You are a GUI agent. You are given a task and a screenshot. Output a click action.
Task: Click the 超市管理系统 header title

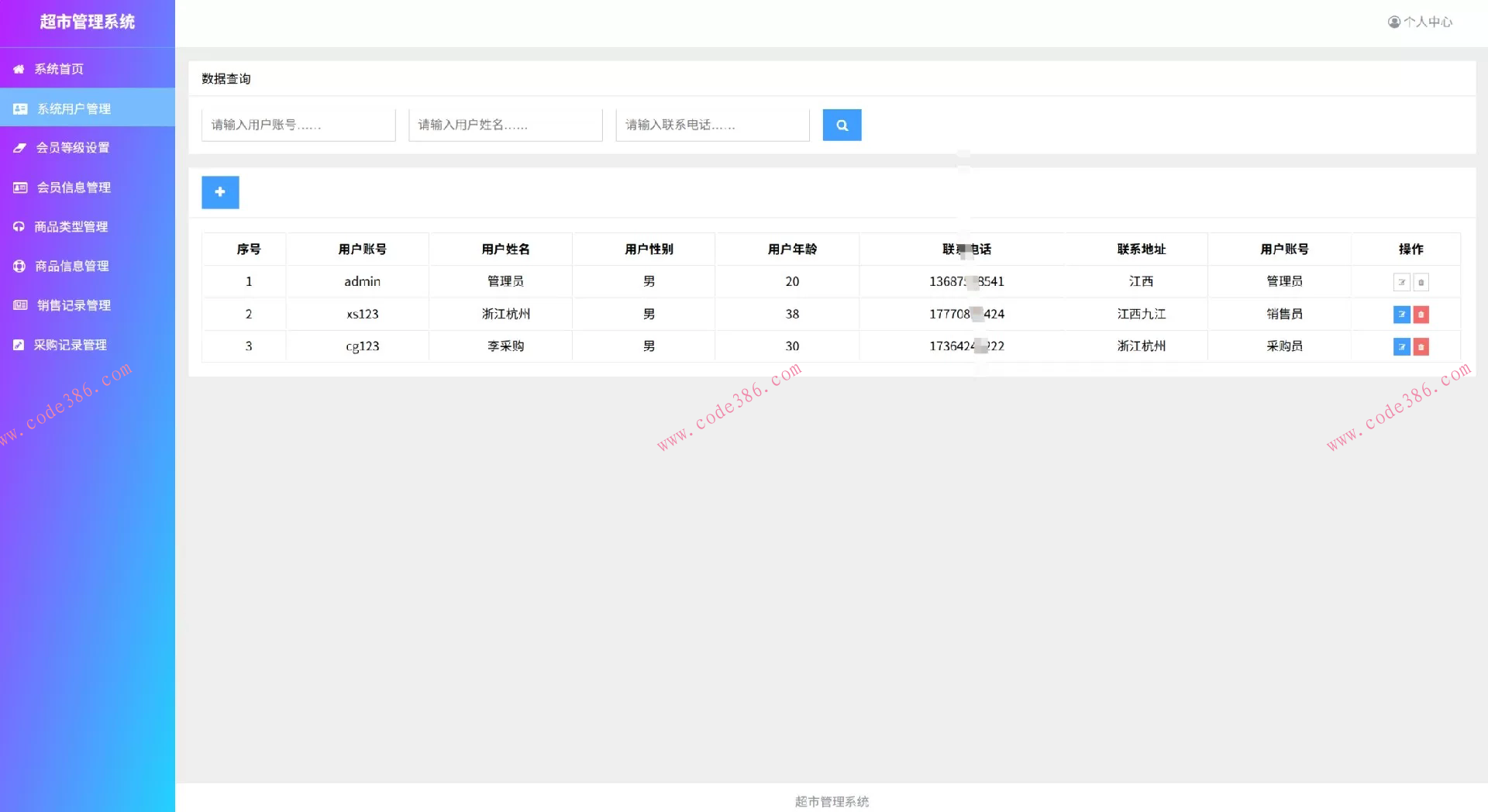click(88, 22)
